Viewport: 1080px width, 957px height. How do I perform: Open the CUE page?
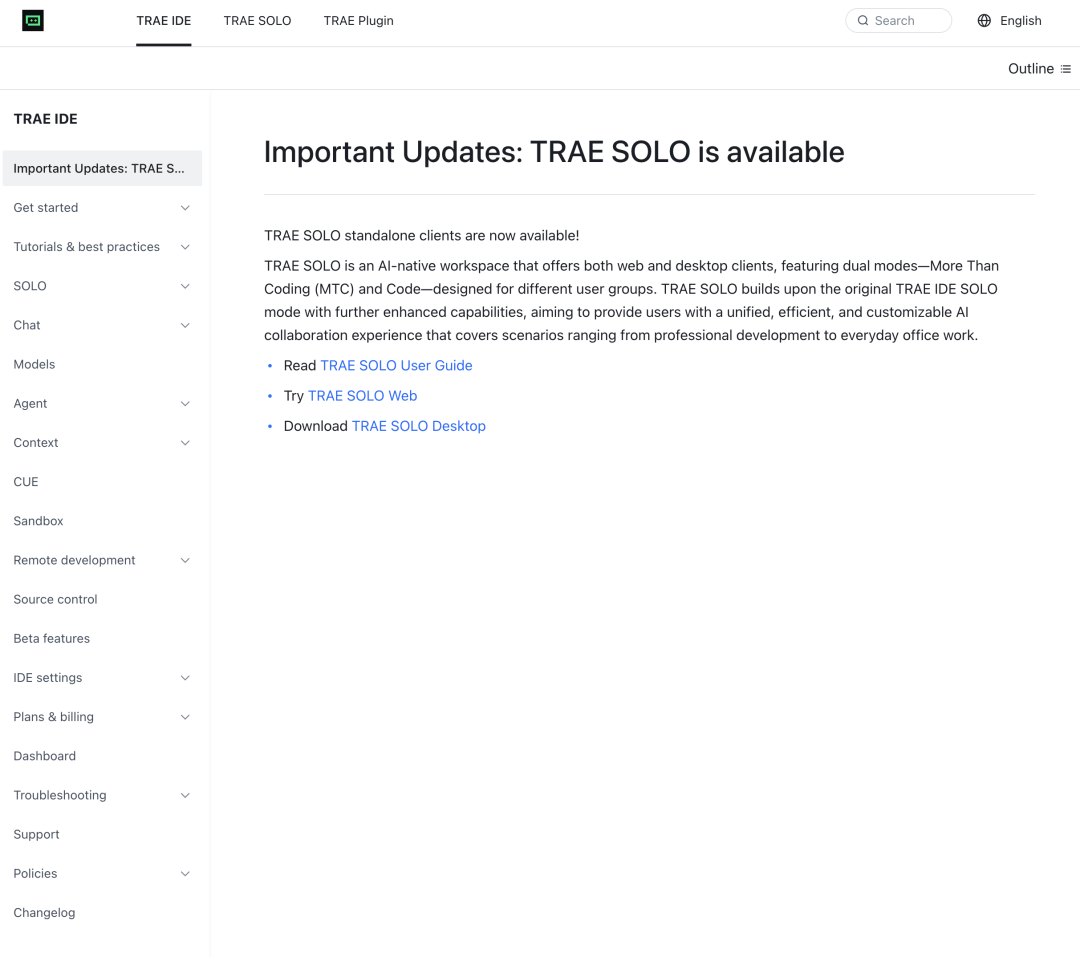[x=26, y=482]
